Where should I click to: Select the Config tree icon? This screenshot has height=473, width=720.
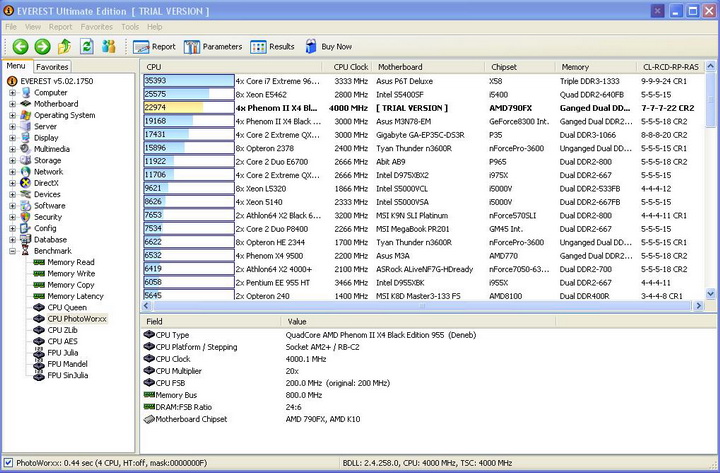pyautogui.click(x=26, y=228)
